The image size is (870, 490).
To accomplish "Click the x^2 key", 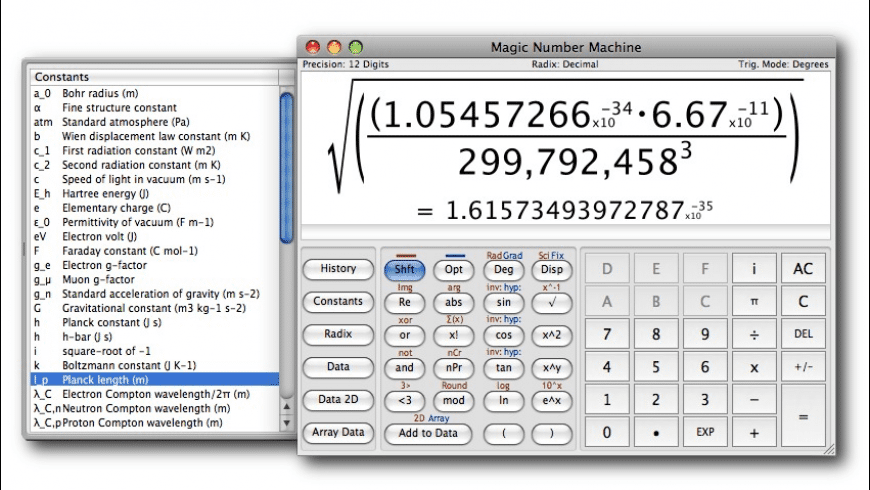I will [x=552, y=335].
